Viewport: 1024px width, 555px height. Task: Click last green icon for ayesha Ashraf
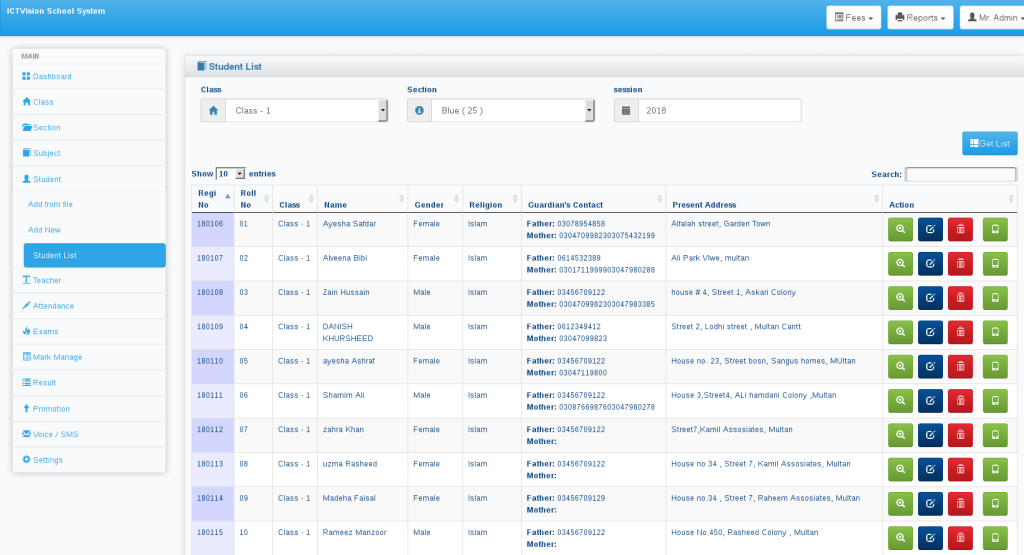click(x=995, y=366)
